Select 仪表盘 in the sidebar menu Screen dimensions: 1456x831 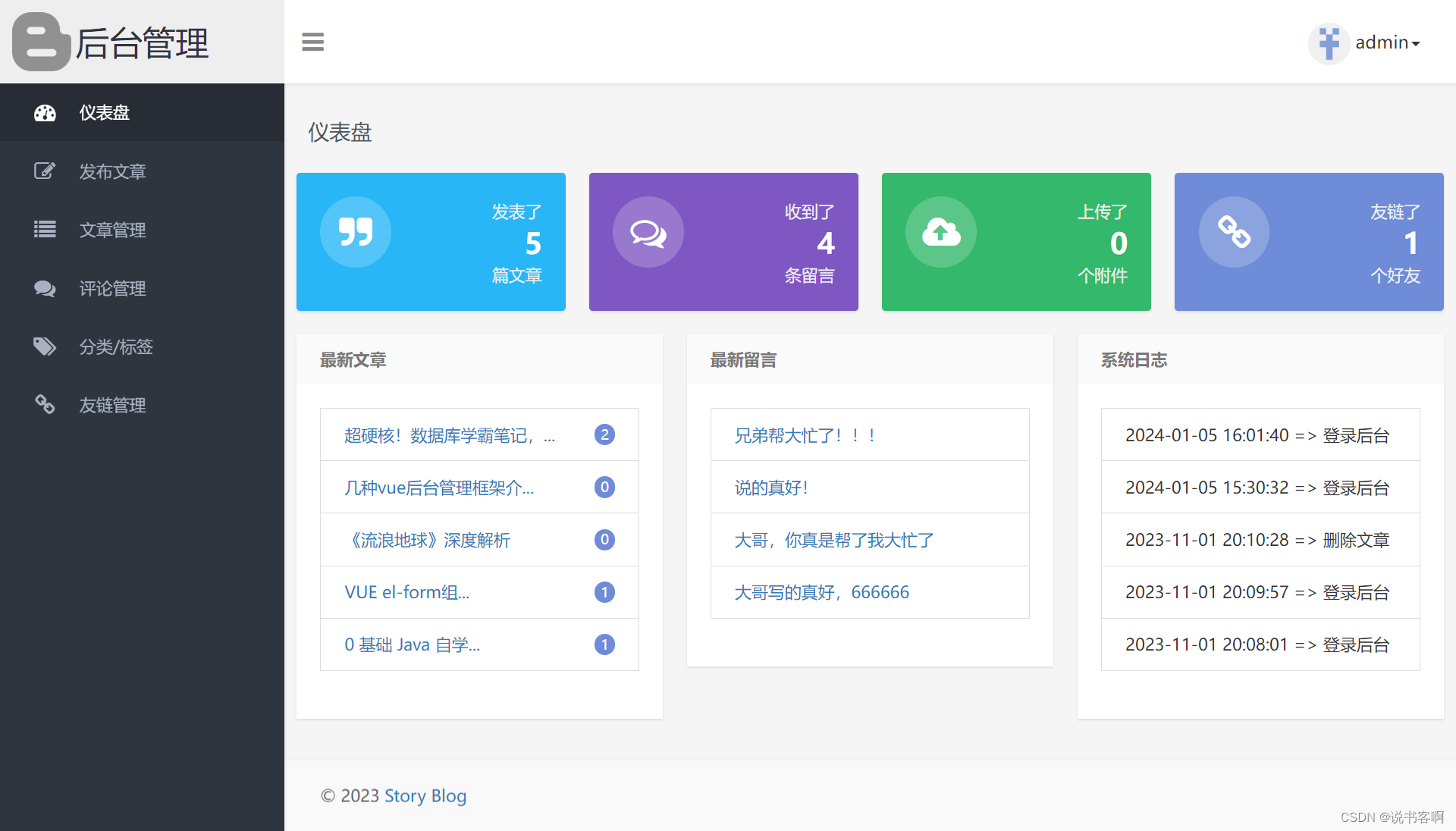[142, 112]
